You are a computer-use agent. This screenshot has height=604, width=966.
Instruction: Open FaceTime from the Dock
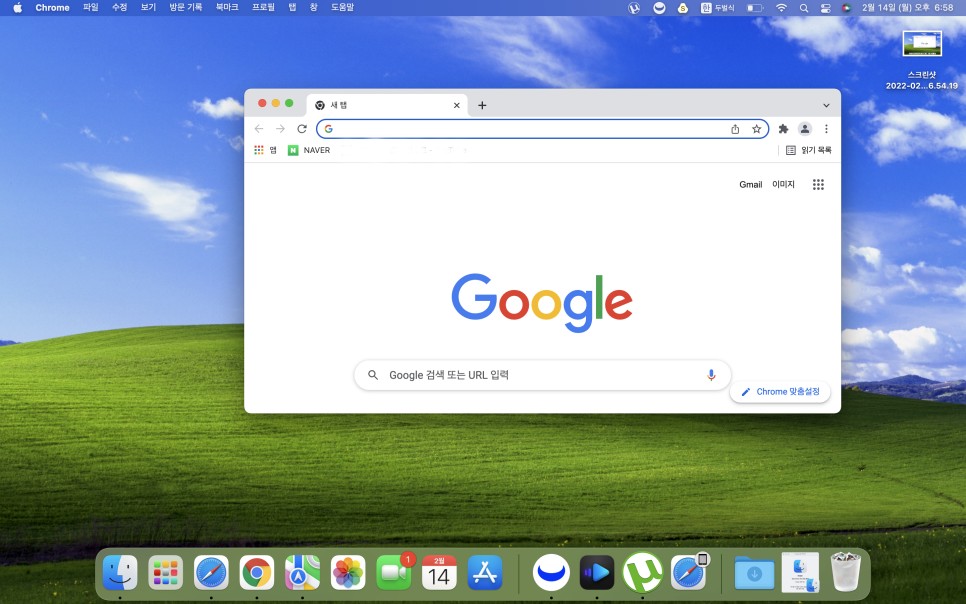pyautogui.click(x=394, y=573)
